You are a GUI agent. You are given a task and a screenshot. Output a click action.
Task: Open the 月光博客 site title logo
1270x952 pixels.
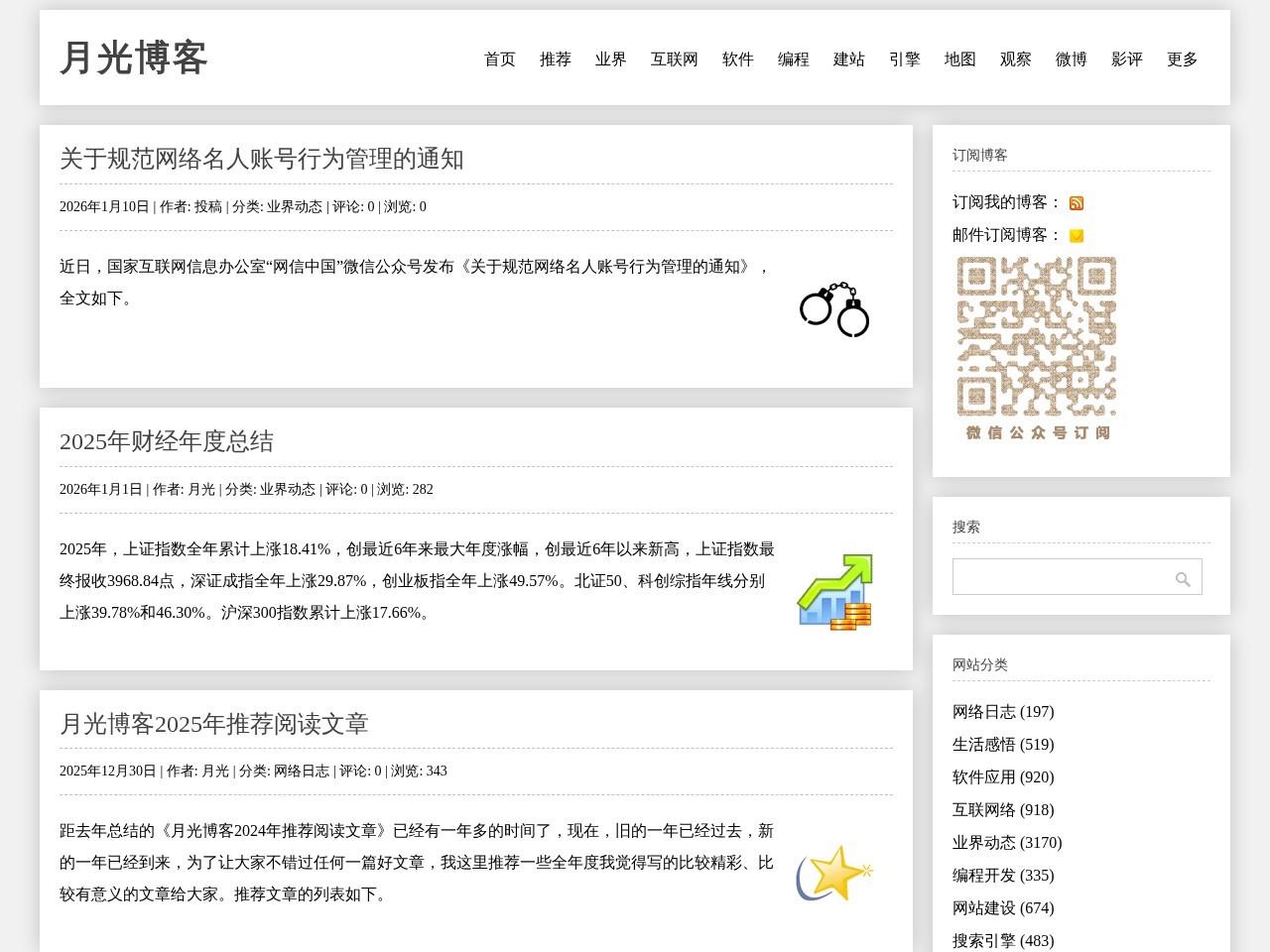click(134, 58)
